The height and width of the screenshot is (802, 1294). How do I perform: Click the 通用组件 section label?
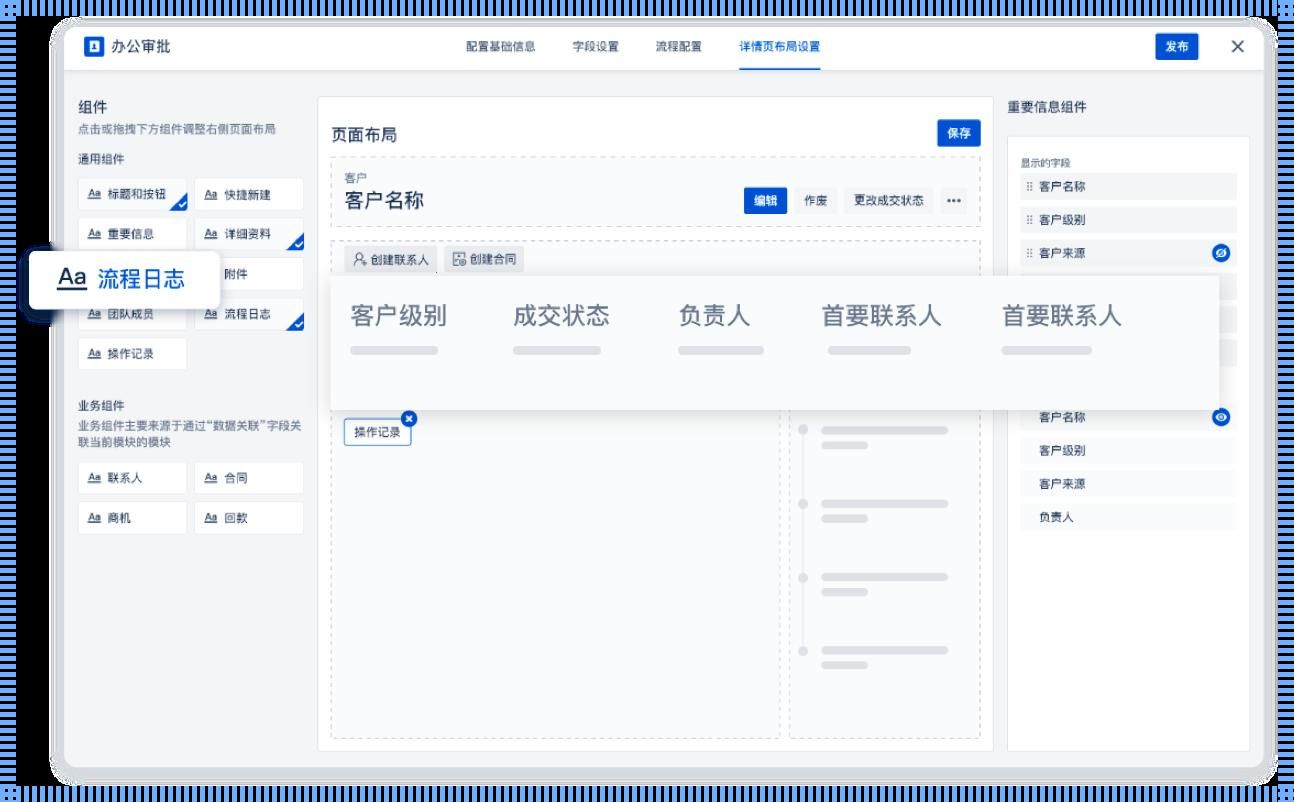click(101, 159)
